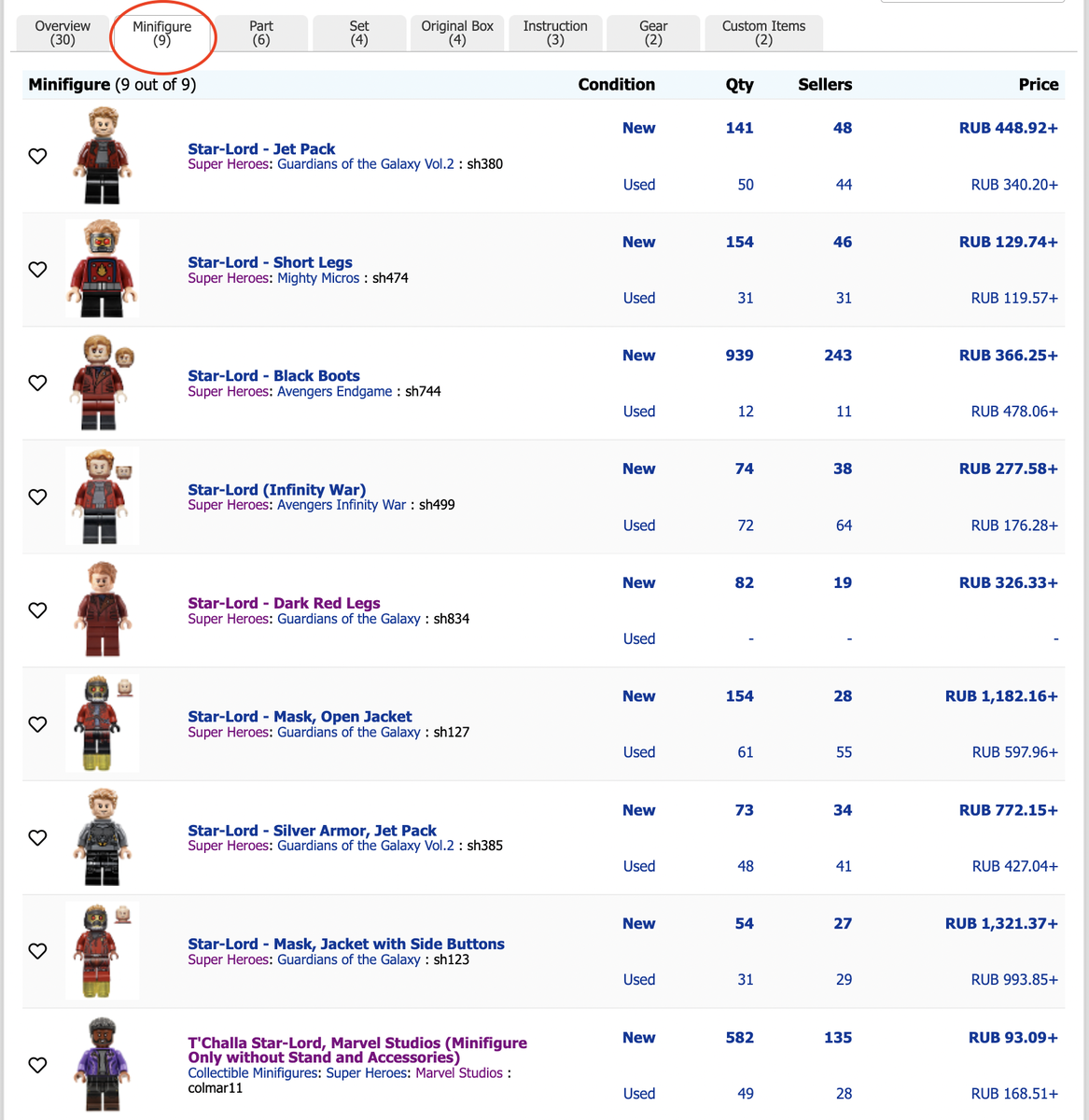Open Star-Lord Short Legs minifigure image
1089x1120 pixels.
pos(103,269)
